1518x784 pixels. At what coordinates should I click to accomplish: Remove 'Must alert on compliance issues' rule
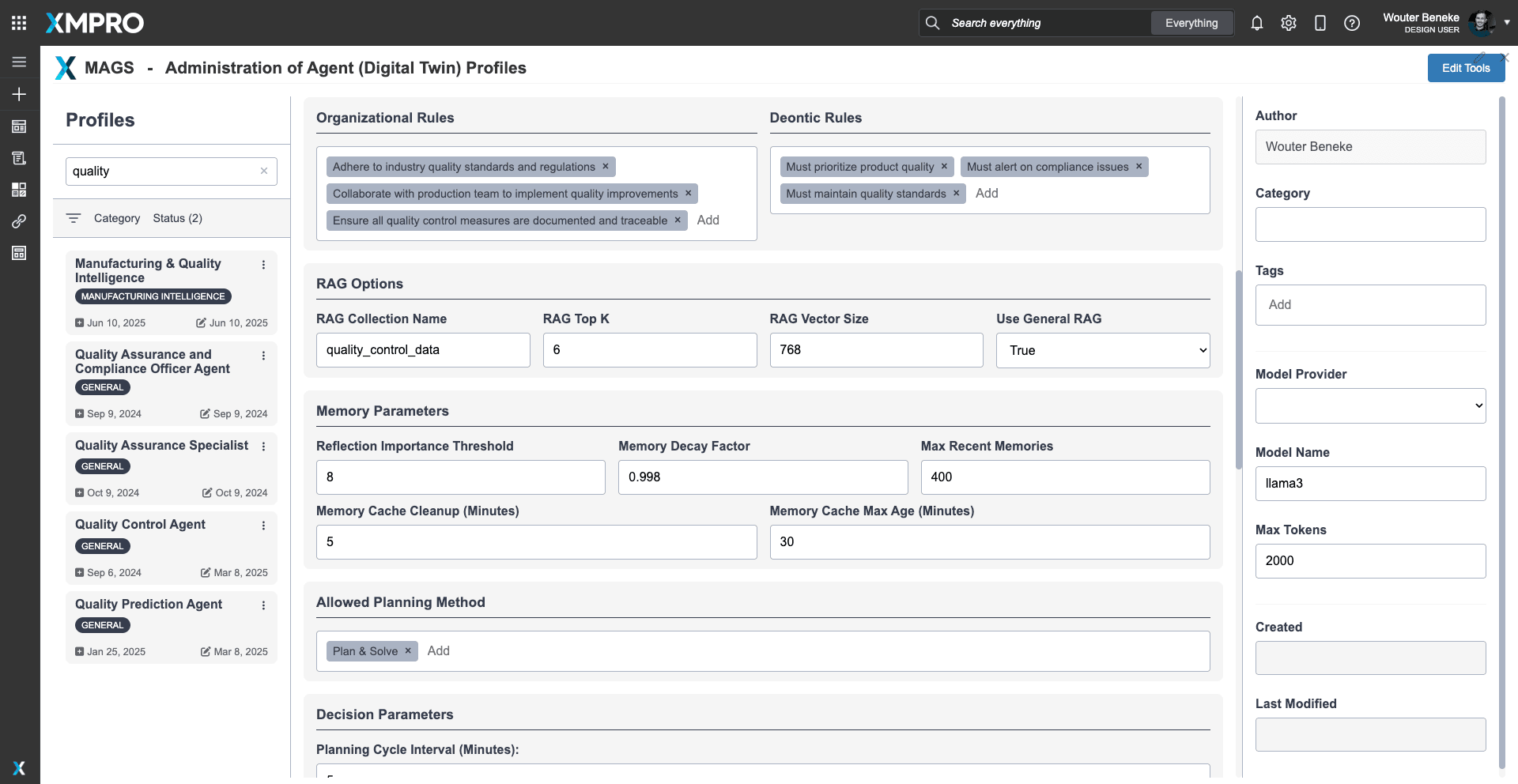point(1138,167)
